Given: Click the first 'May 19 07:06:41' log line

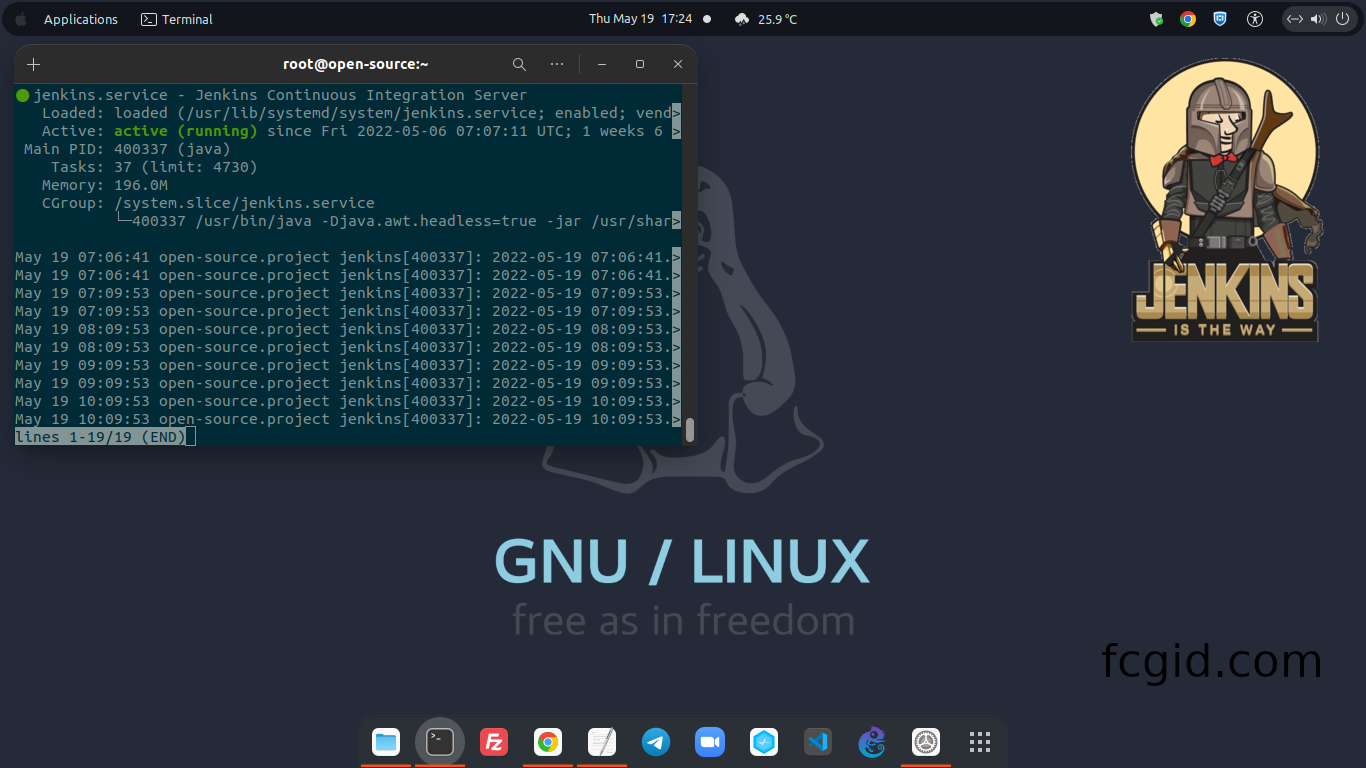Looking at the screenshot, I should pos(348,257).
